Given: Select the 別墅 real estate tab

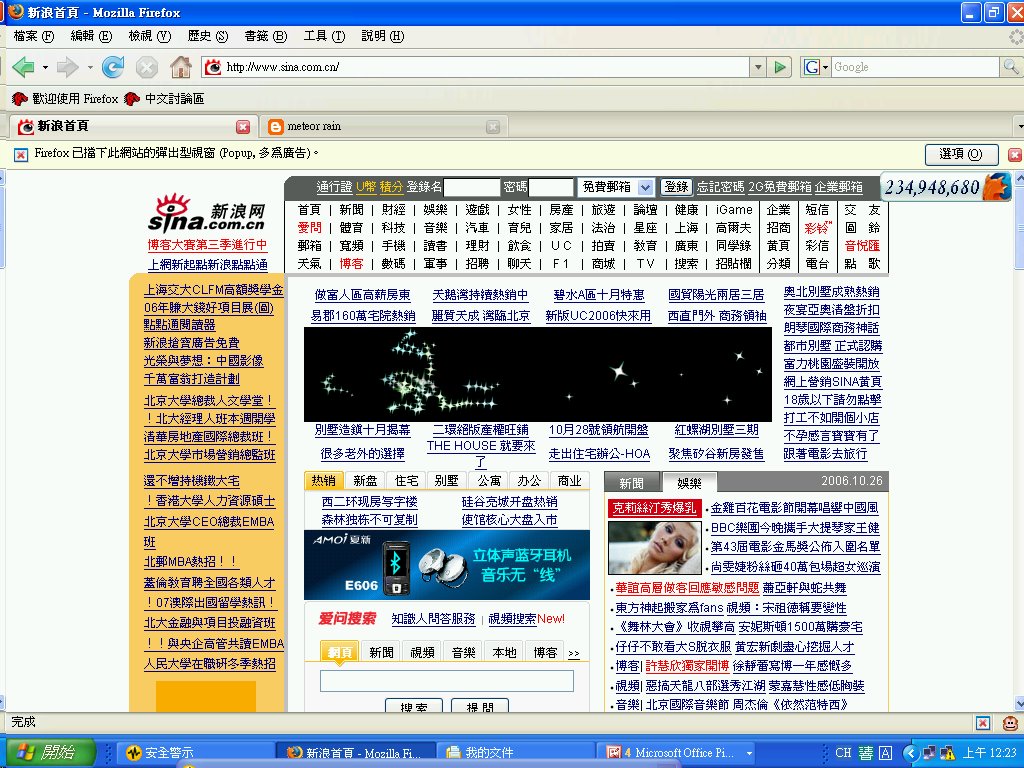Looking at the screenshot, I should tap(447, 481).
